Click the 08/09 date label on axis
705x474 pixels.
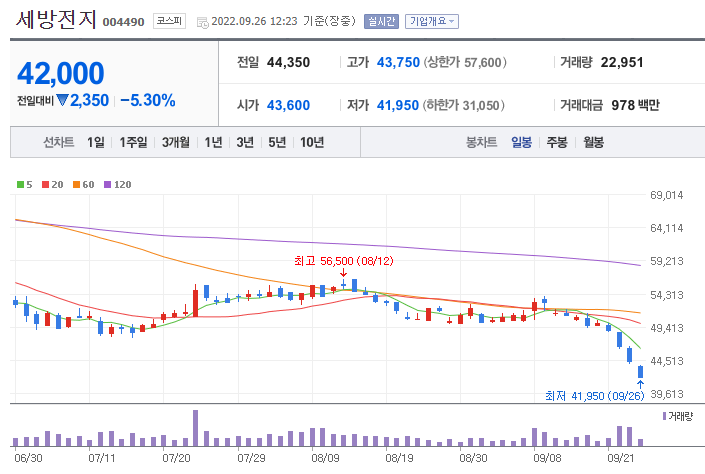coord(325,458)
